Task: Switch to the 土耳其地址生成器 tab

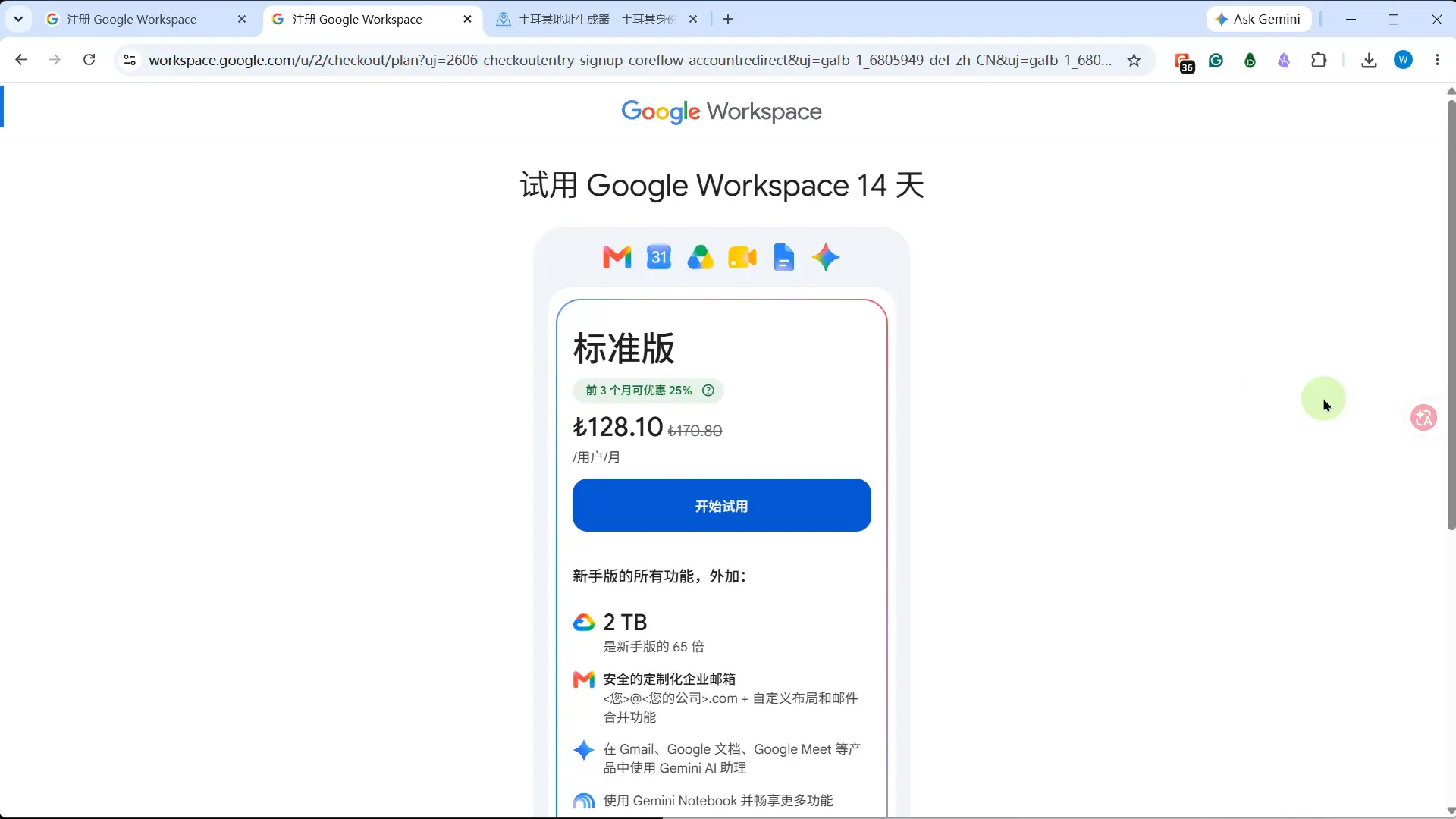Action: coord(598,19)
